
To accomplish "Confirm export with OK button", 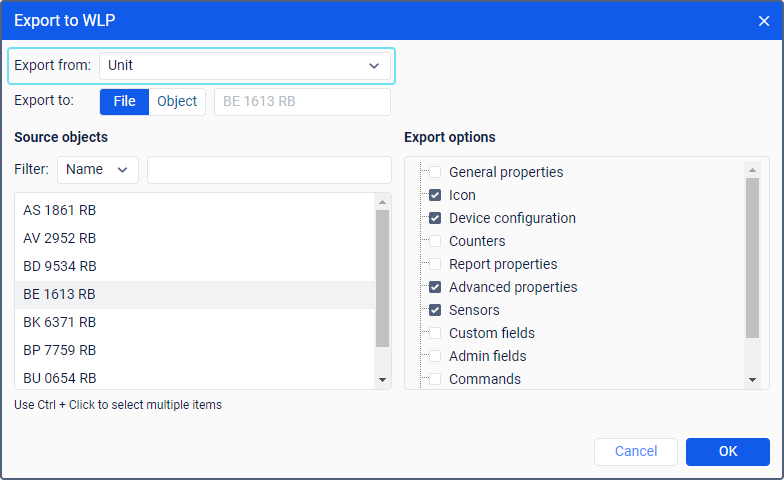I will (727, 452).
